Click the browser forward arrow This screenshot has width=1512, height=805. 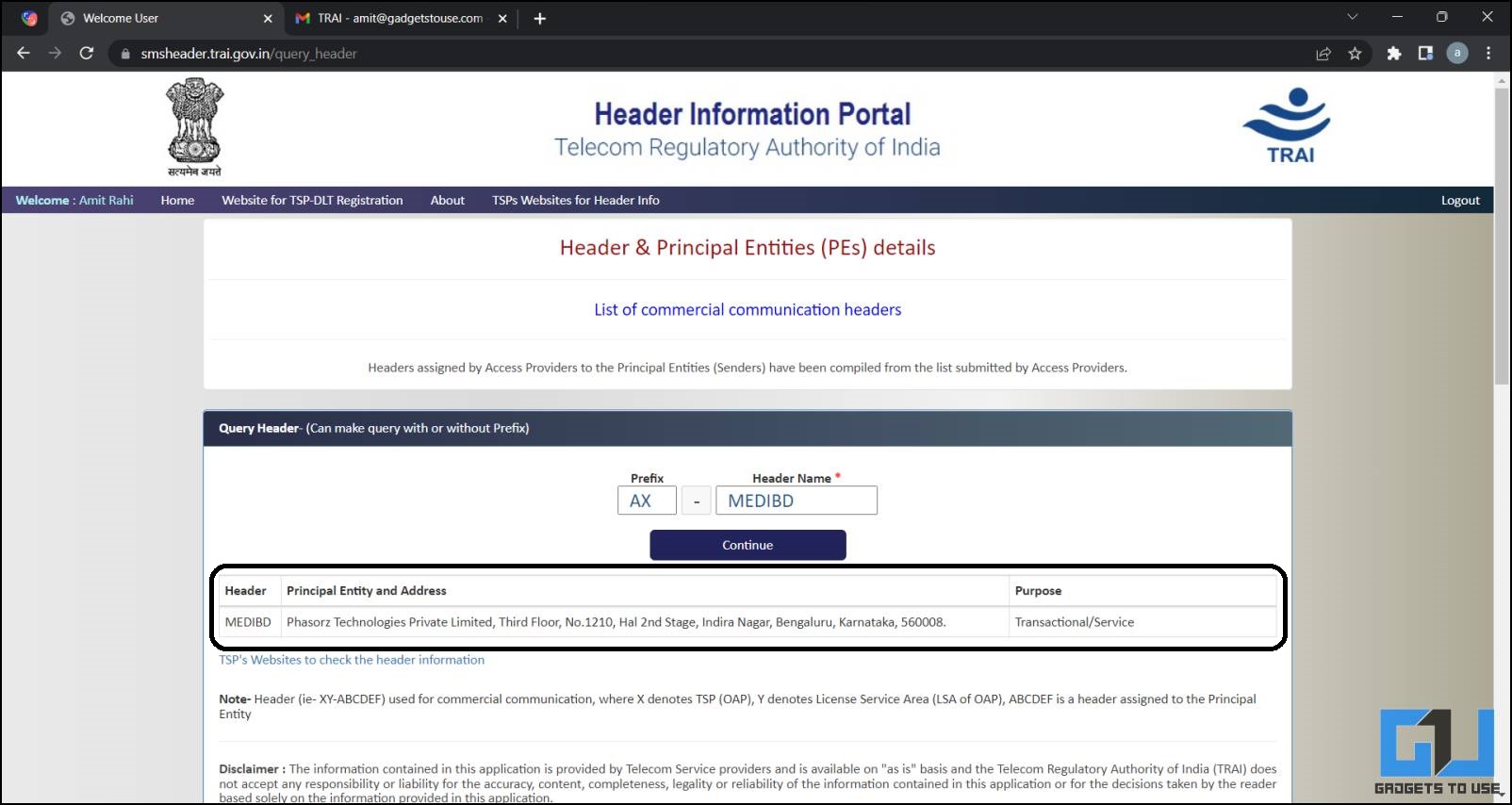click(55, 53)
